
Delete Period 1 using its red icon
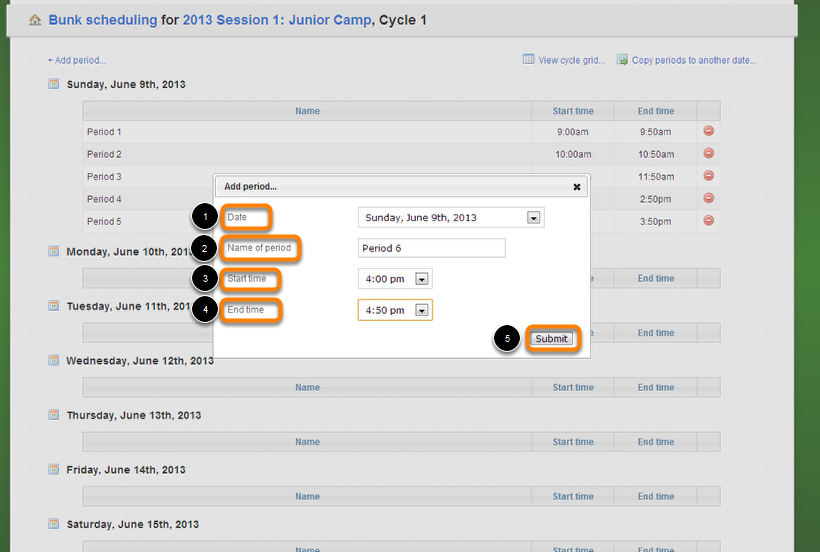[x=708, y=131]
